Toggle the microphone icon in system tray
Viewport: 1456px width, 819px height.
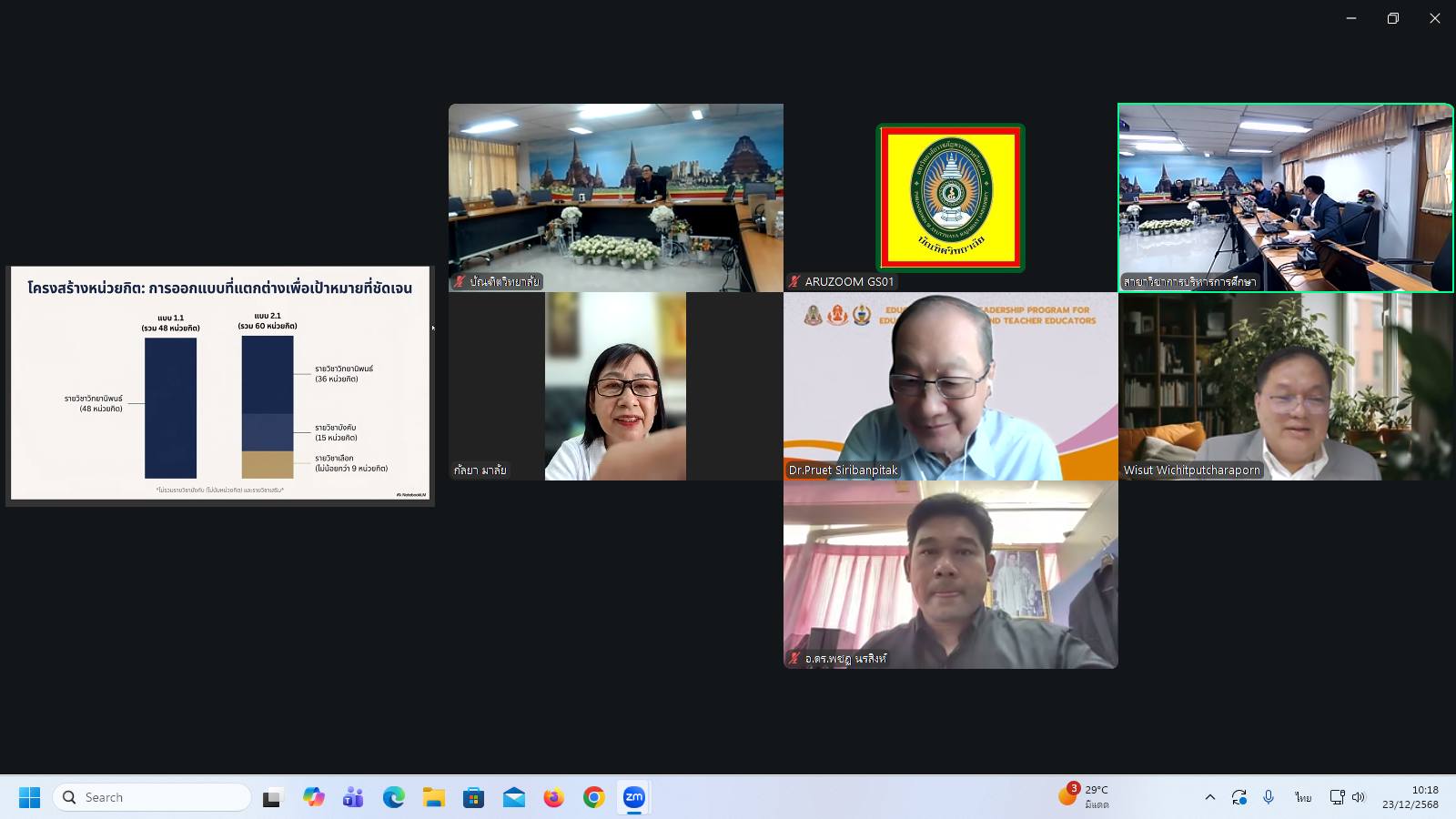[x=1269, y=797]
